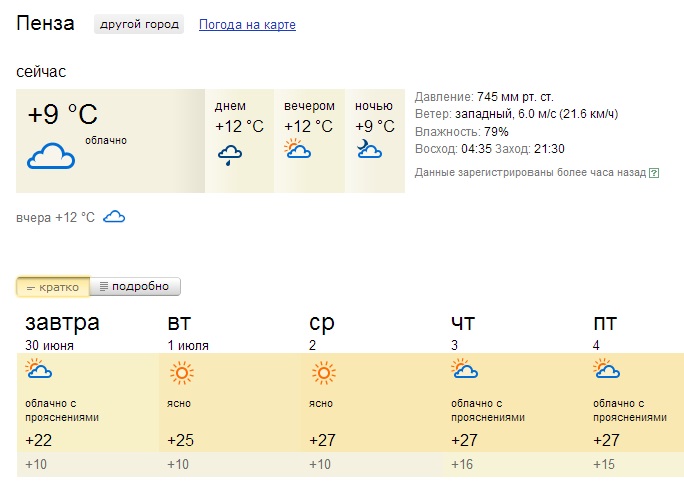Click the green question mark help icon
Screen dimensions: 684x488
[654, 173]
